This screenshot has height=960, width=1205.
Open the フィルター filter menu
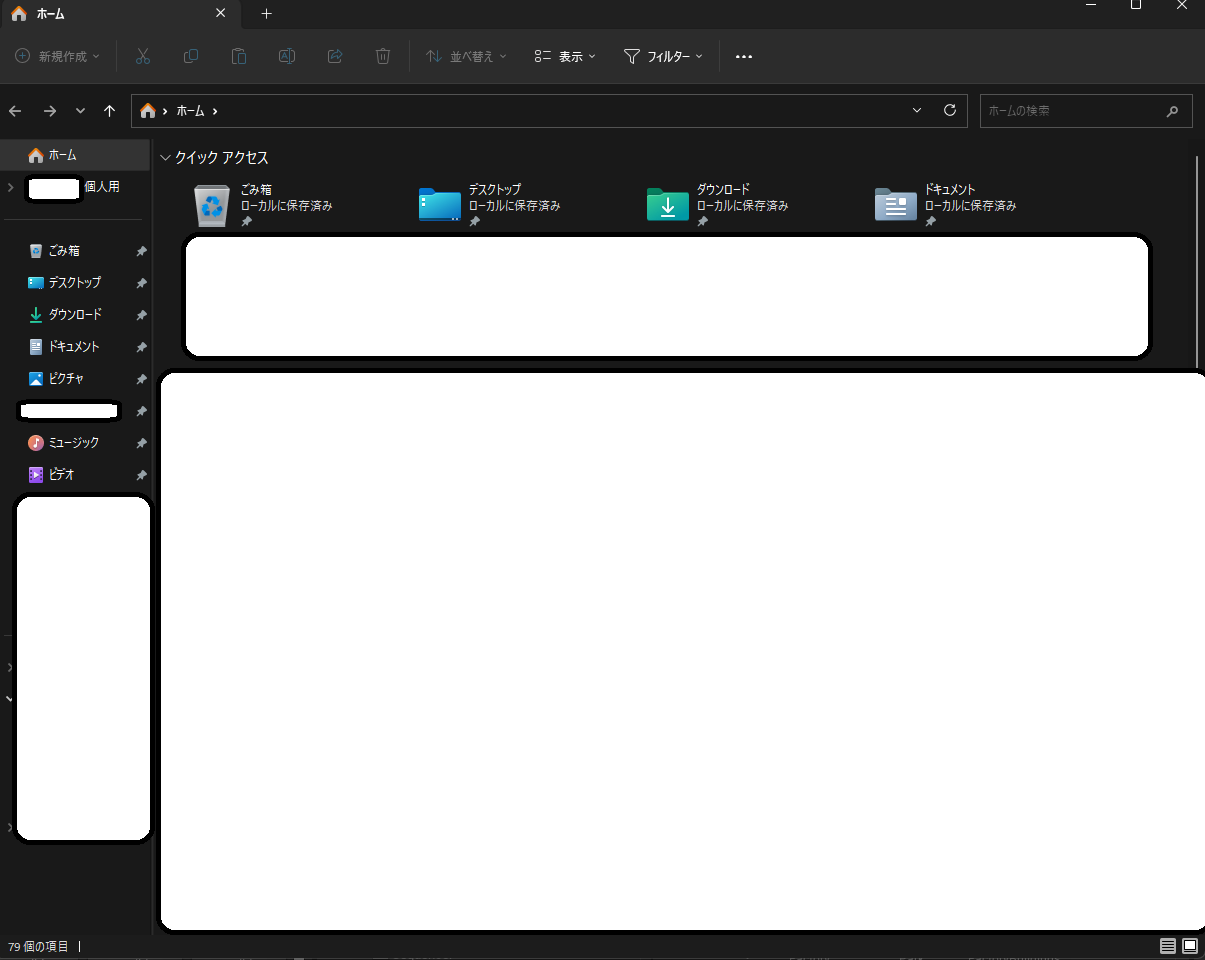pos(663,56)
